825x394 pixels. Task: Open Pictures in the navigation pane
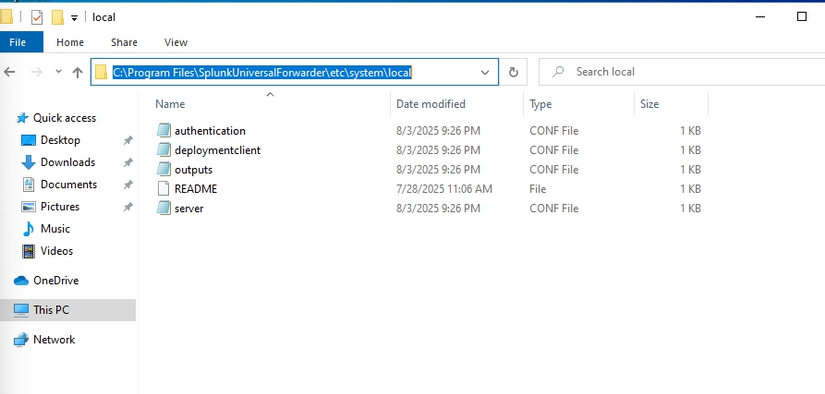[60, 206]
